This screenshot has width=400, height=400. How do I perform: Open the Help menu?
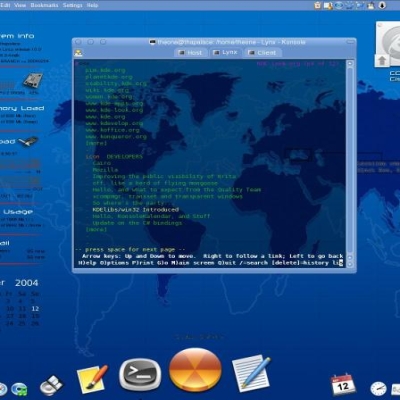tap(92, 5)
